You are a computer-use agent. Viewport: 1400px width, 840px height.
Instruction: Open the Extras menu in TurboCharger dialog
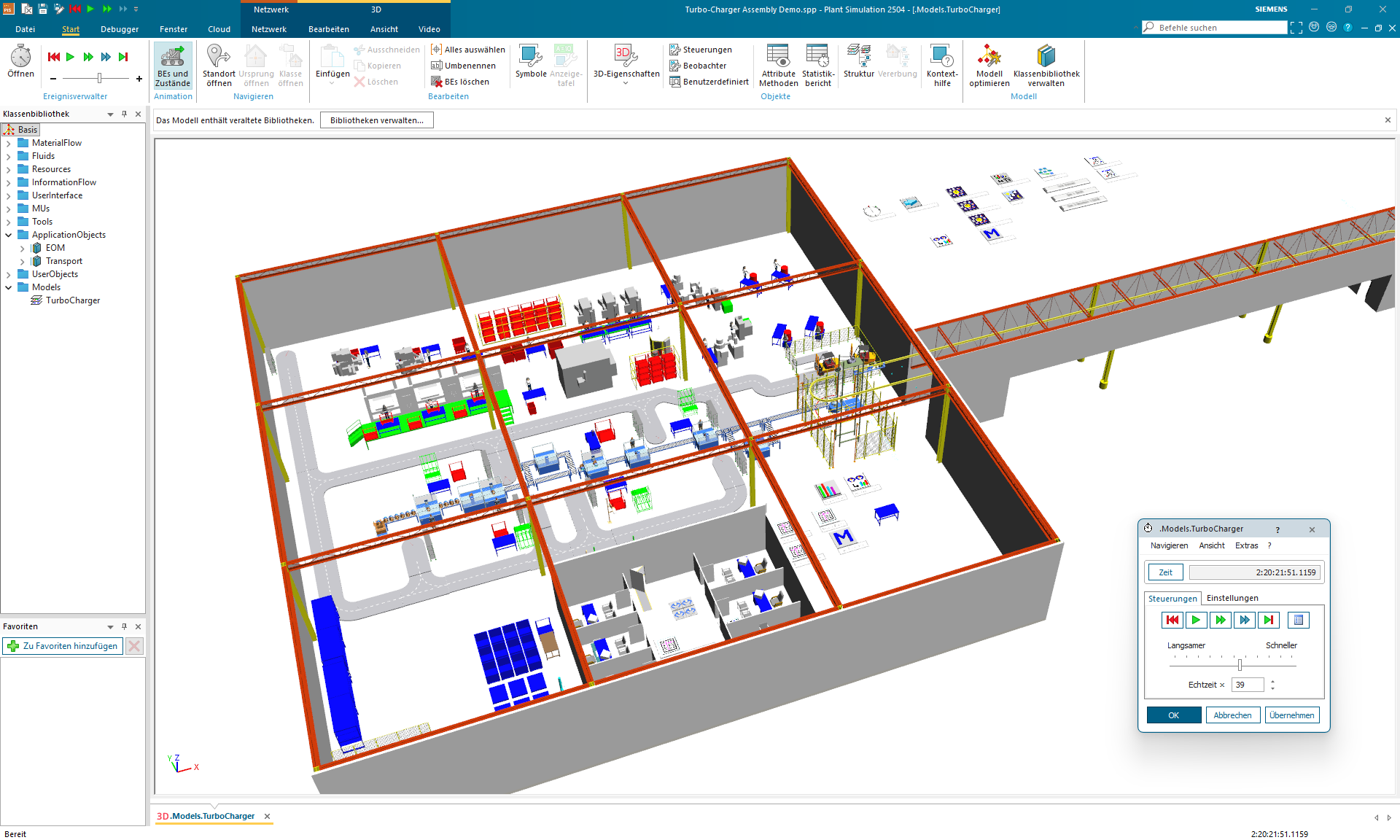tap(1246, 545)
